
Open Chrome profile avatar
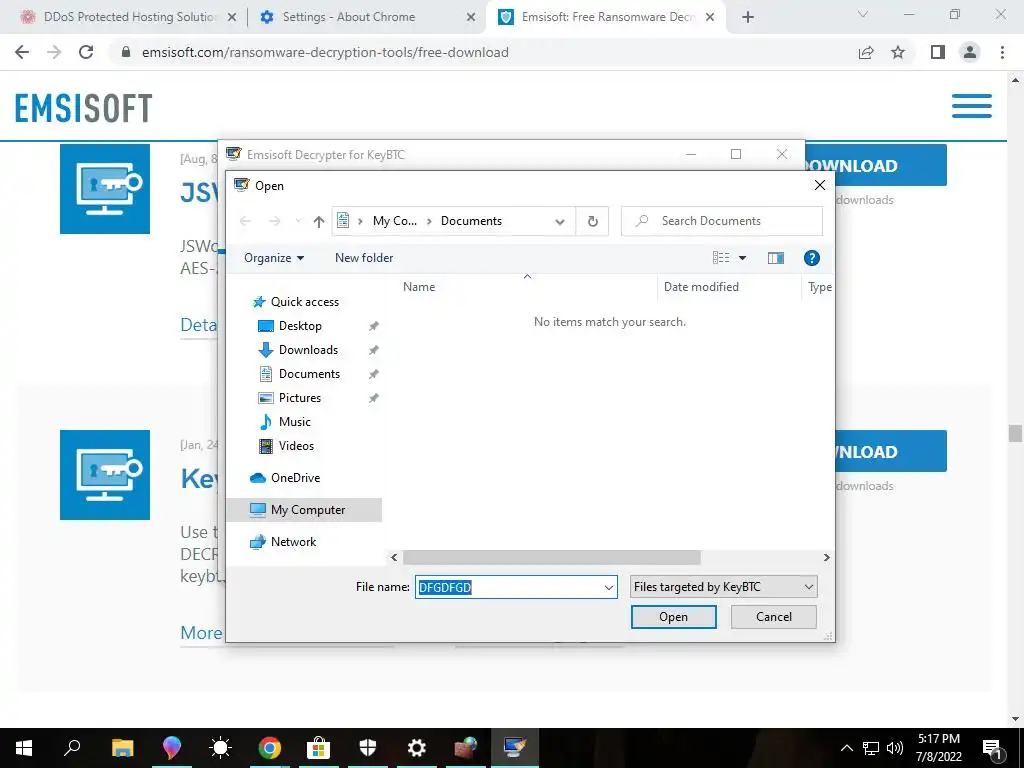coord(970,52)
